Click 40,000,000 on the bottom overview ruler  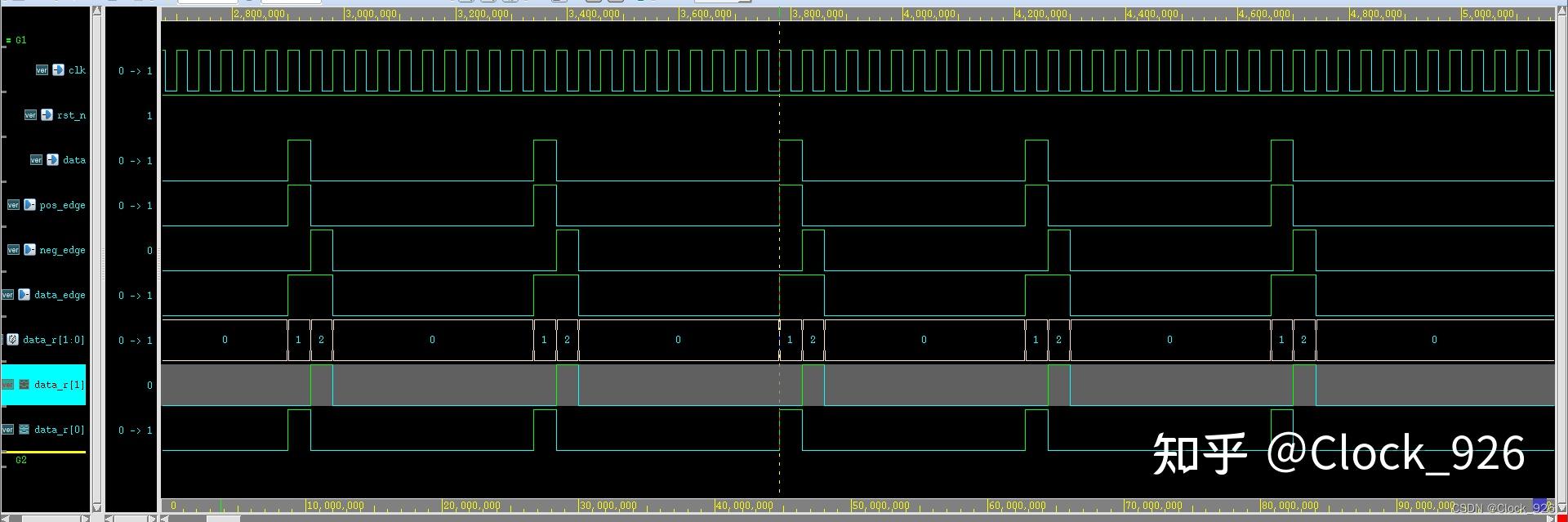coord(745,506)
